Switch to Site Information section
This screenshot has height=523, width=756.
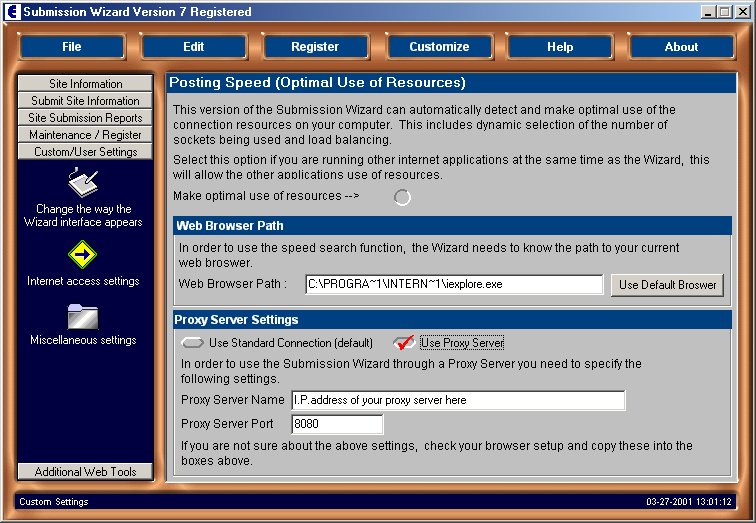click(85, 83)
